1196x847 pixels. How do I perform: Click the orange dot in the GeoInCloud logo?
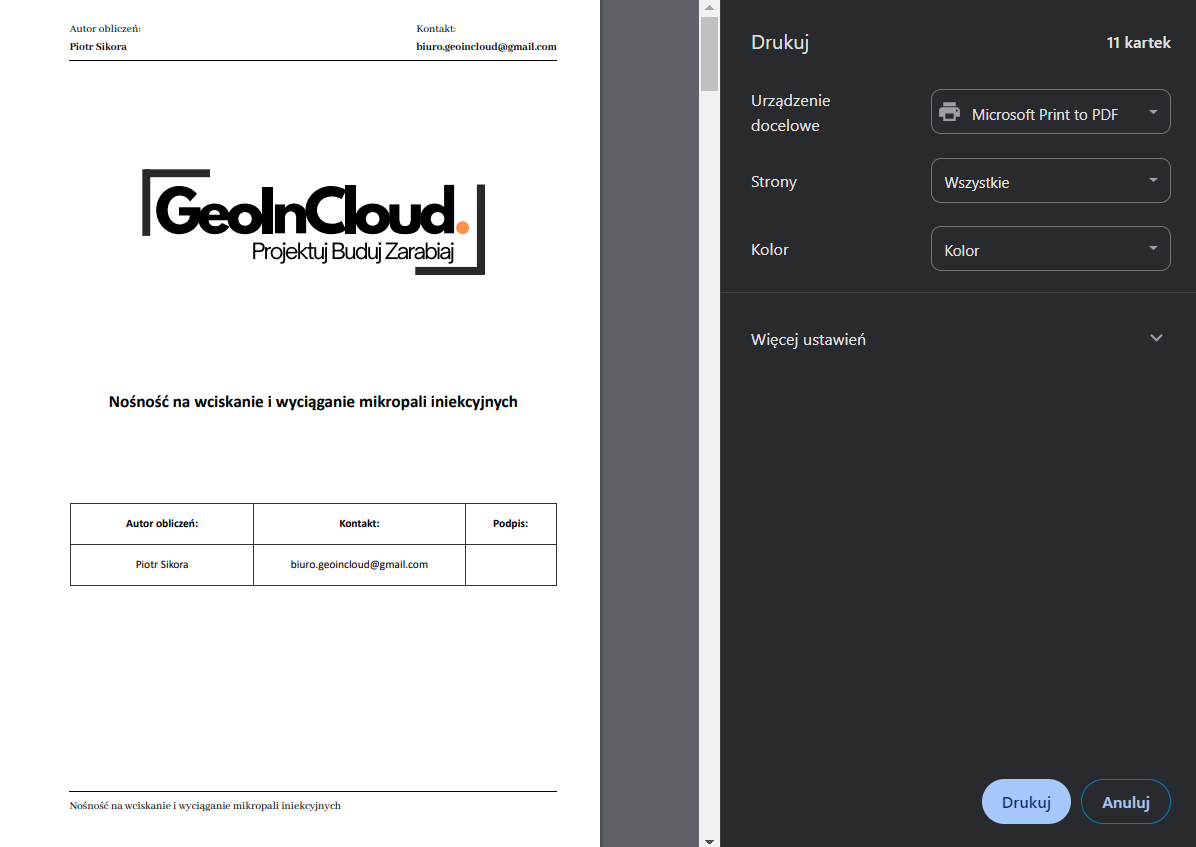tap(462, 227)
